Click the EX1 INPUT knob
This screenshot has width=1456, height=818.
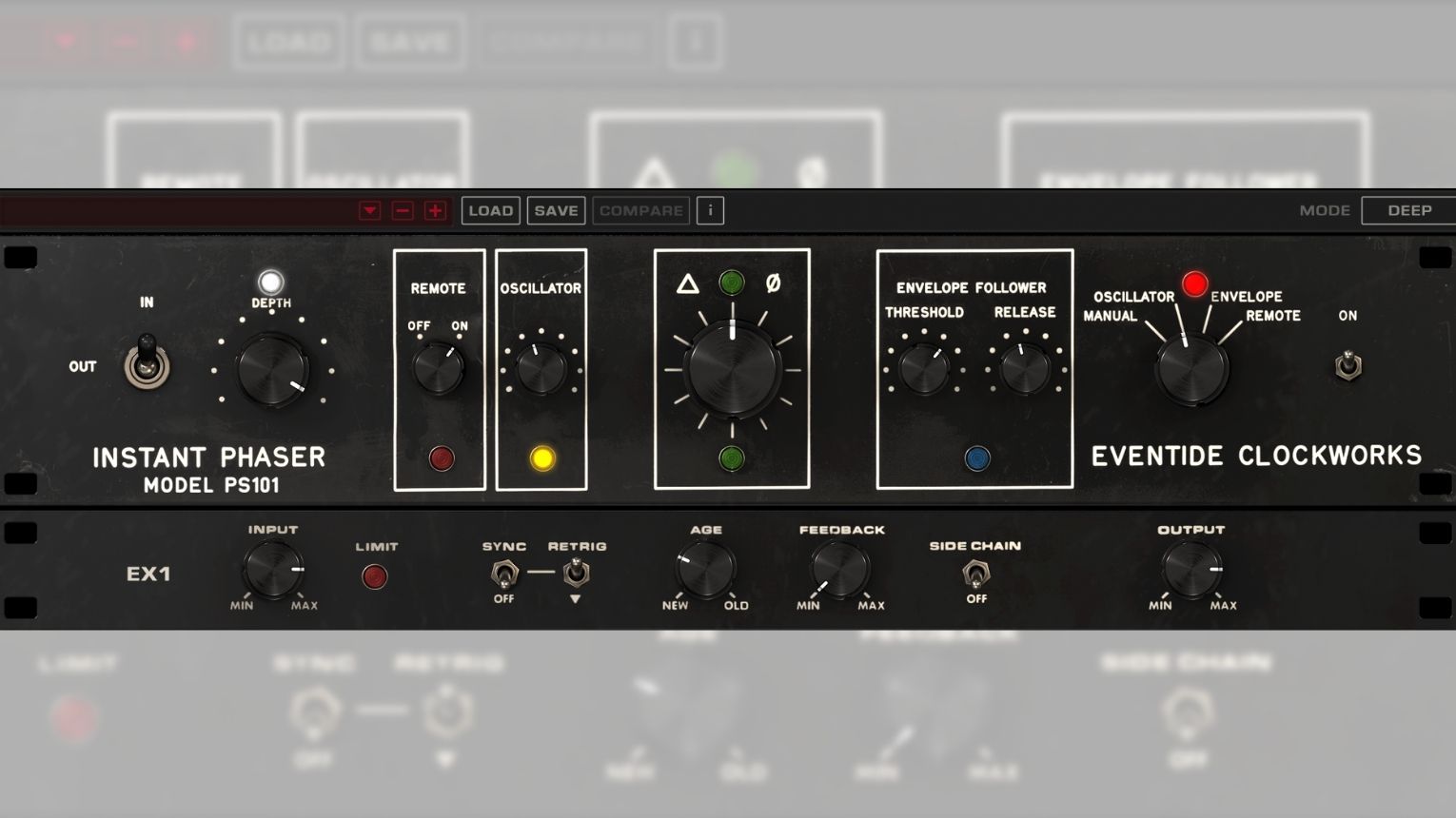click(x=273, y=569)
